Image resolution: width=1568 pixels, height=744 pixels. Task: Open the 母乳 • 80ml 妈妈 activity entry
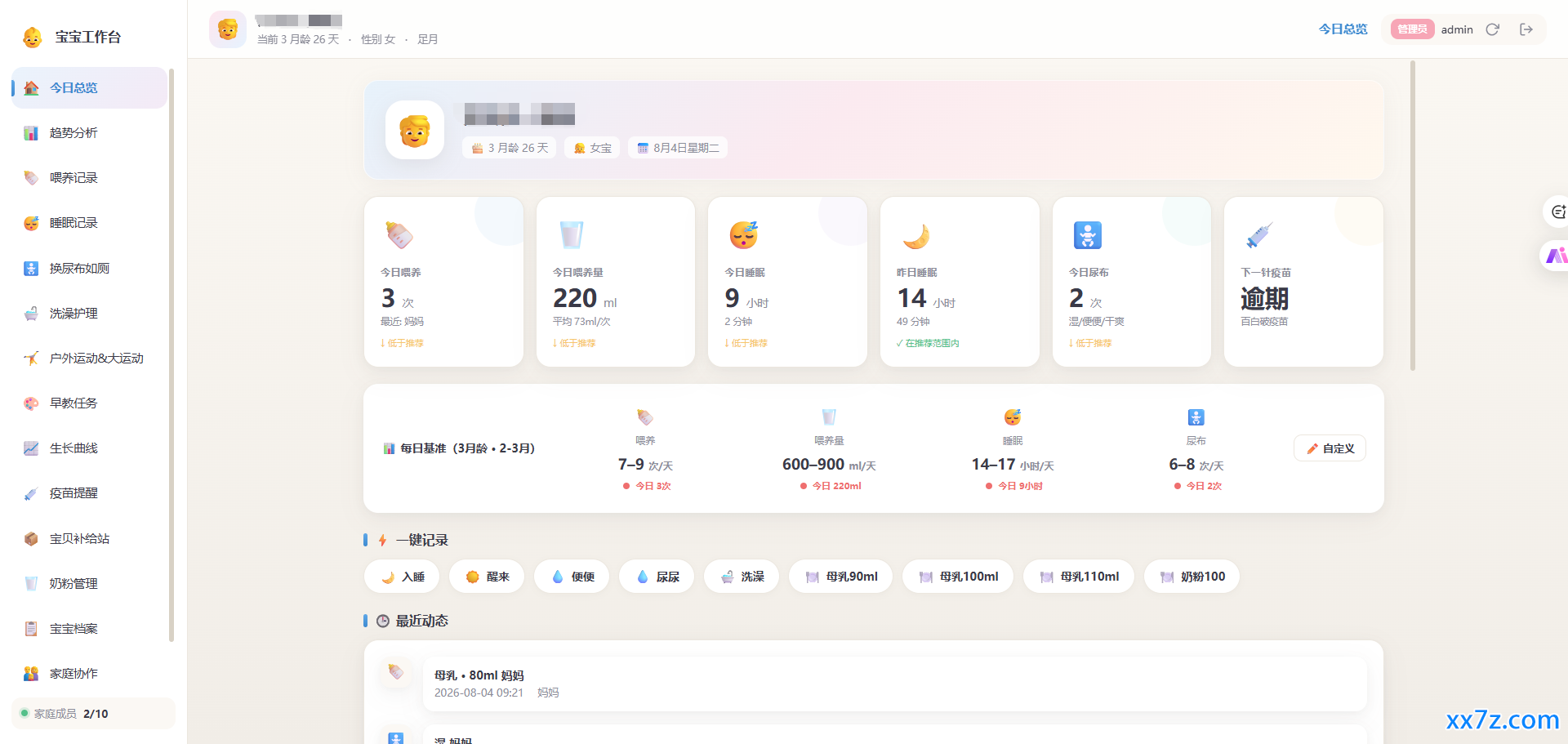coord(895,684)
